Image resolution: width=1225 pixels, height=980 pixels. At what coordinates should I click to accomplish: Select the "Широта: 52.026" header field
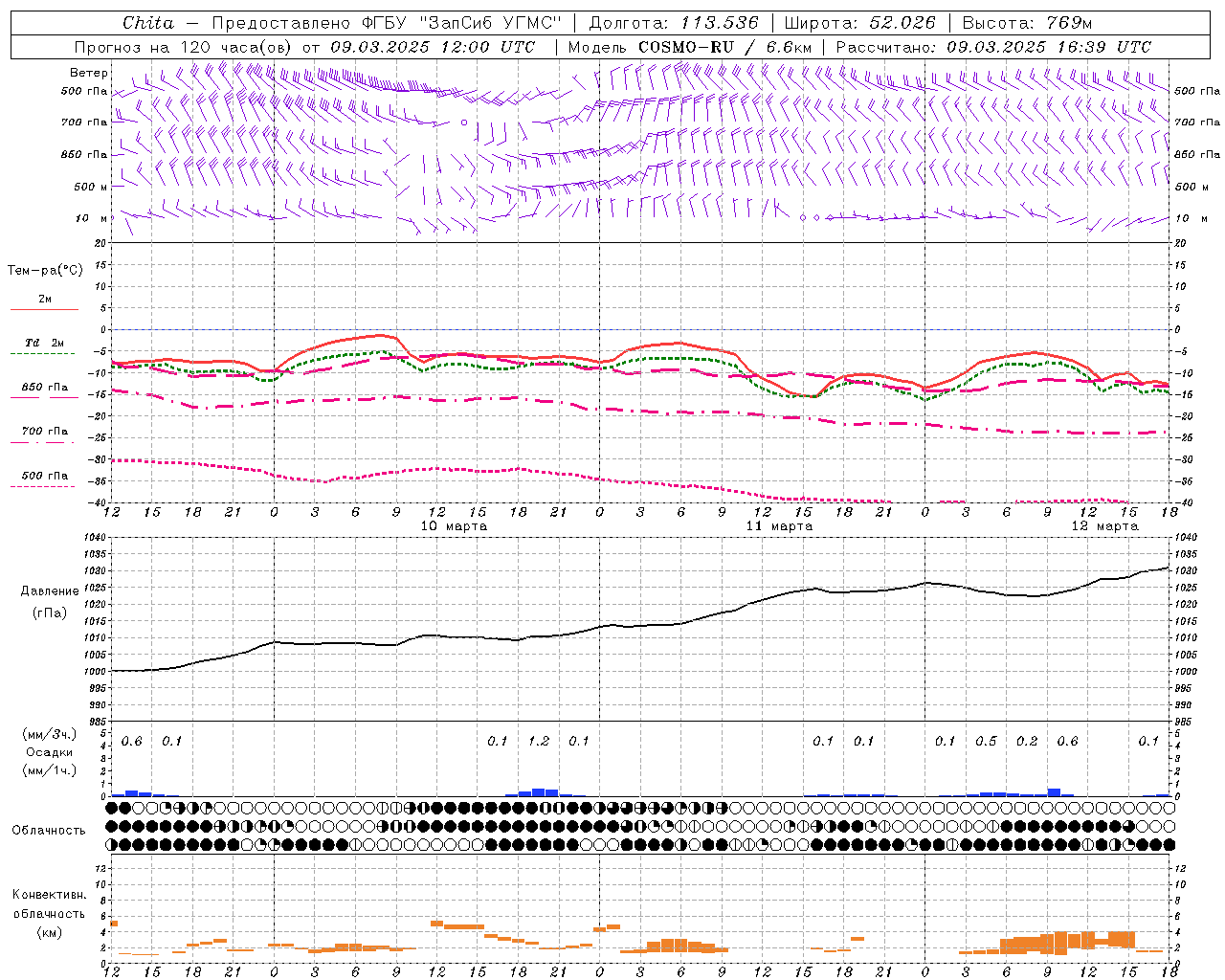pos(859,23)
